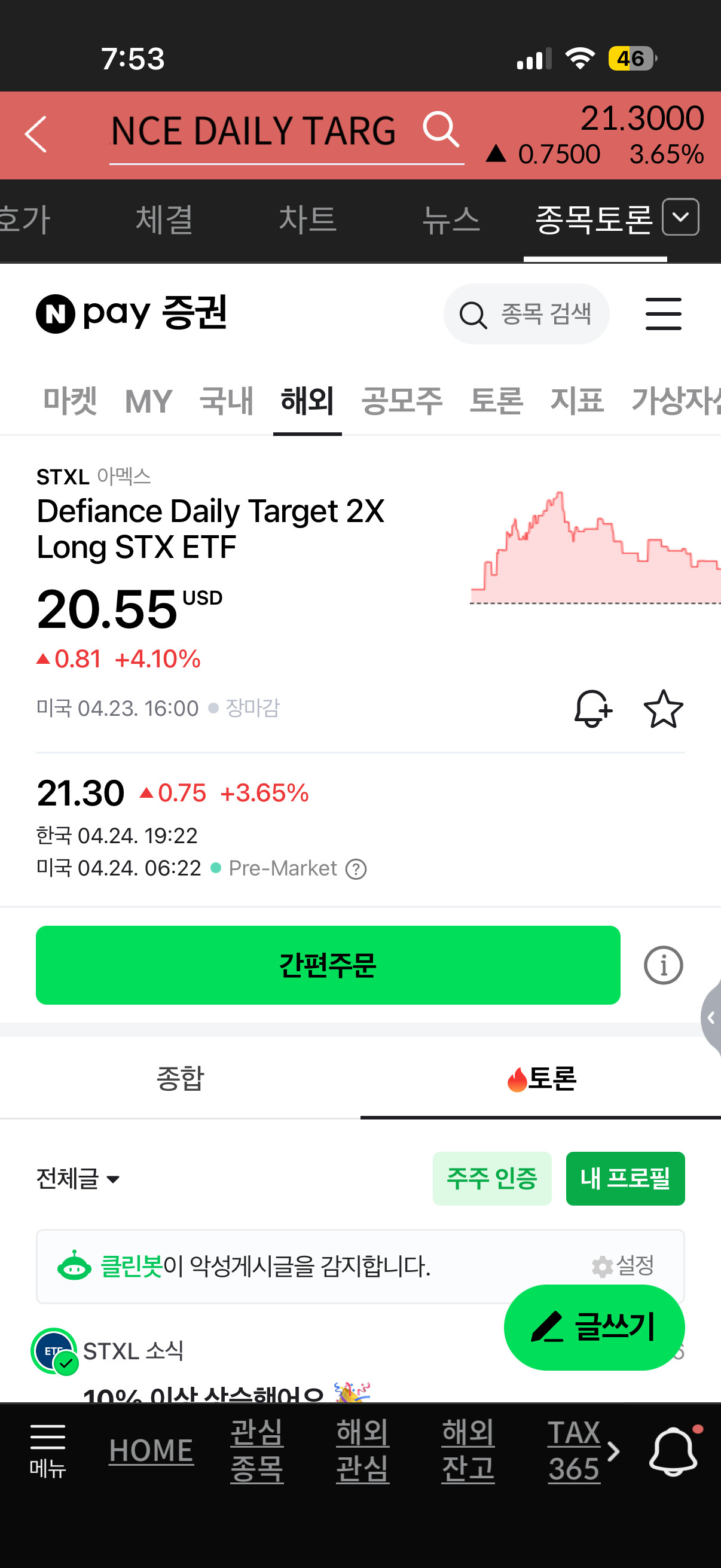
Task: Open 클린봇 설정 gear
Action: pos(623,1266)
